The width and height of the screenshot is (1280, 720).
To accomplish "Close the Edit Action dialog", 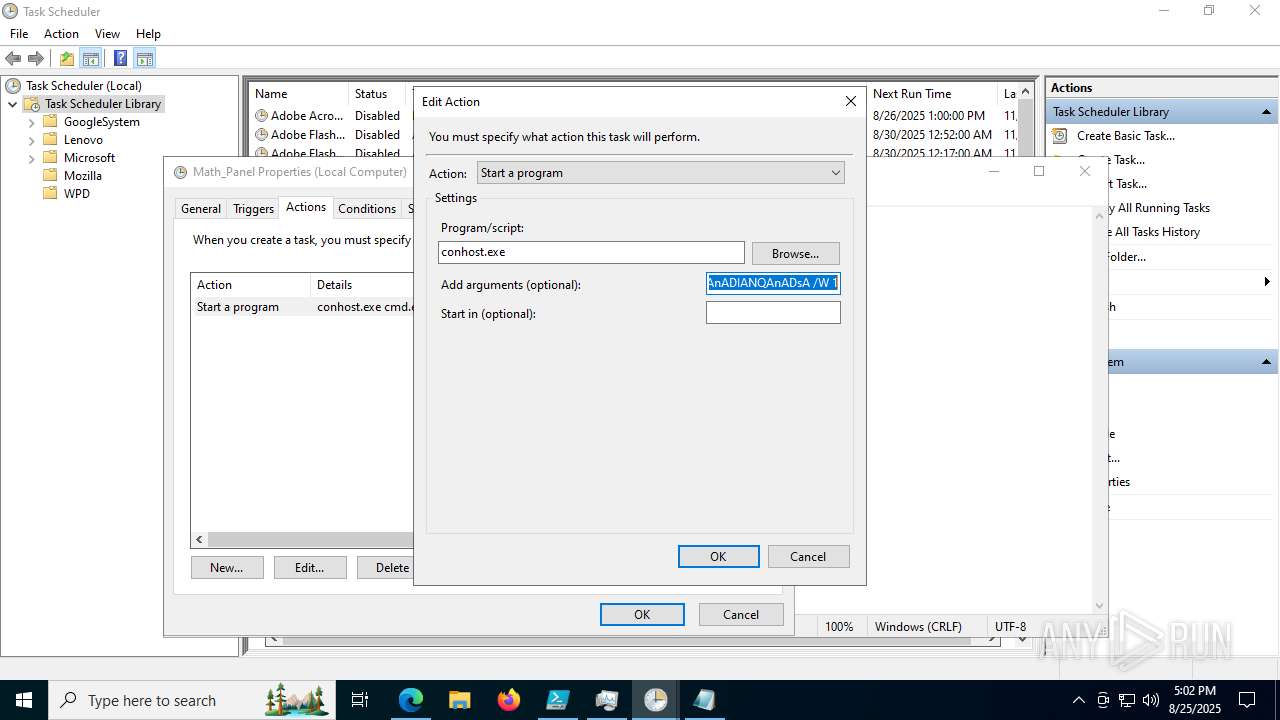I will coord(851,102).
